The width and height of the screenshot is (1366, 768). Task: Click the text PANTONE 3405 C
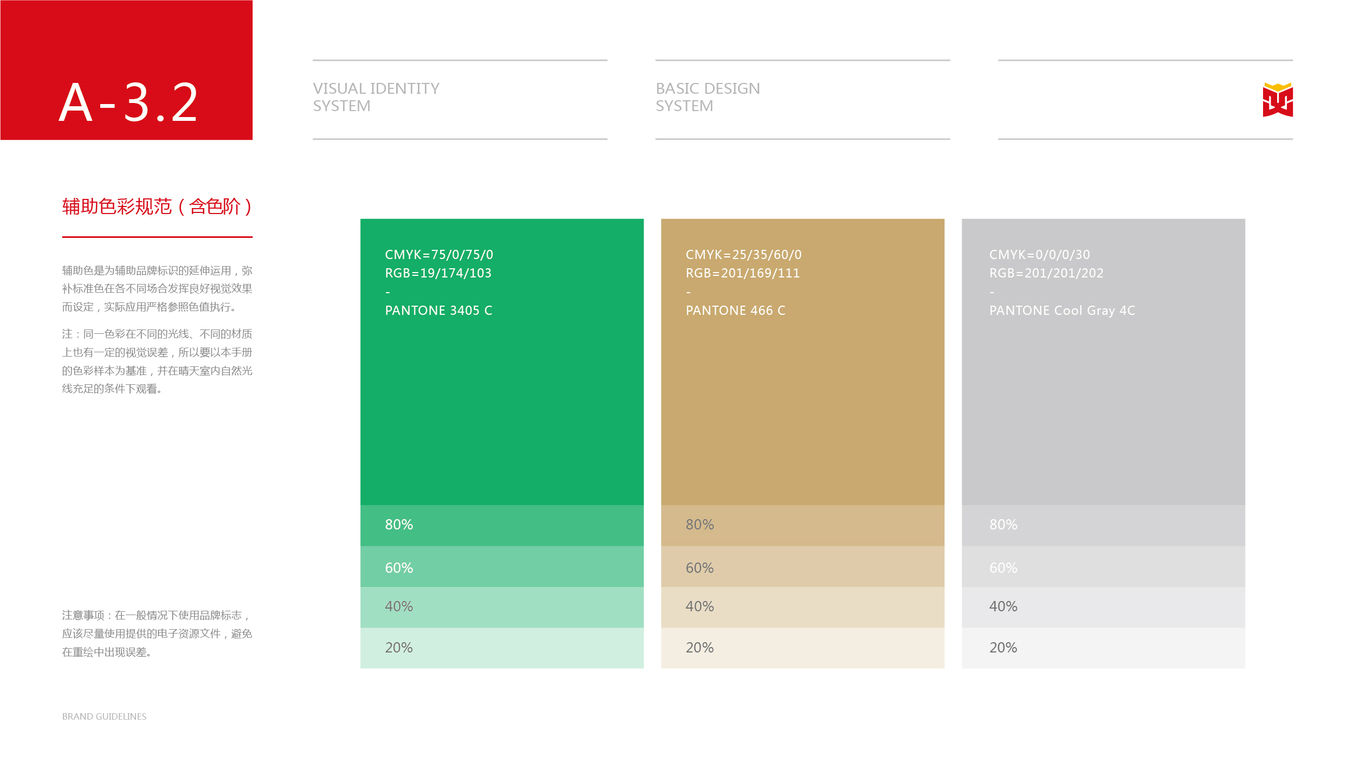[x=439, y=311]
